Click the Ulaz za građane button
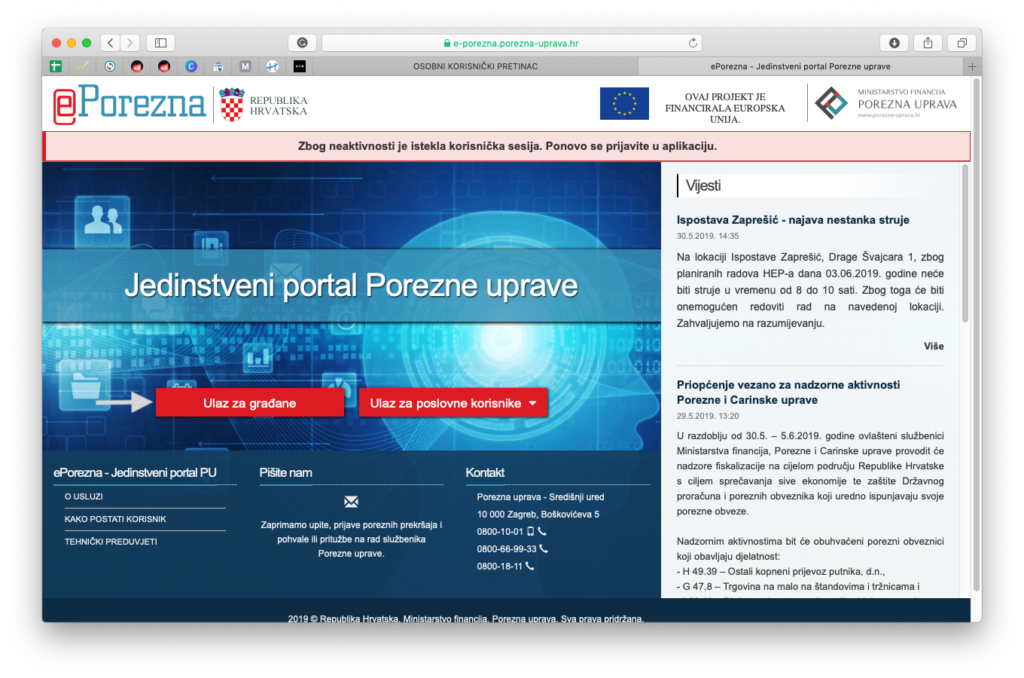This screenshot has height=678, width=1024. (249, 403)
